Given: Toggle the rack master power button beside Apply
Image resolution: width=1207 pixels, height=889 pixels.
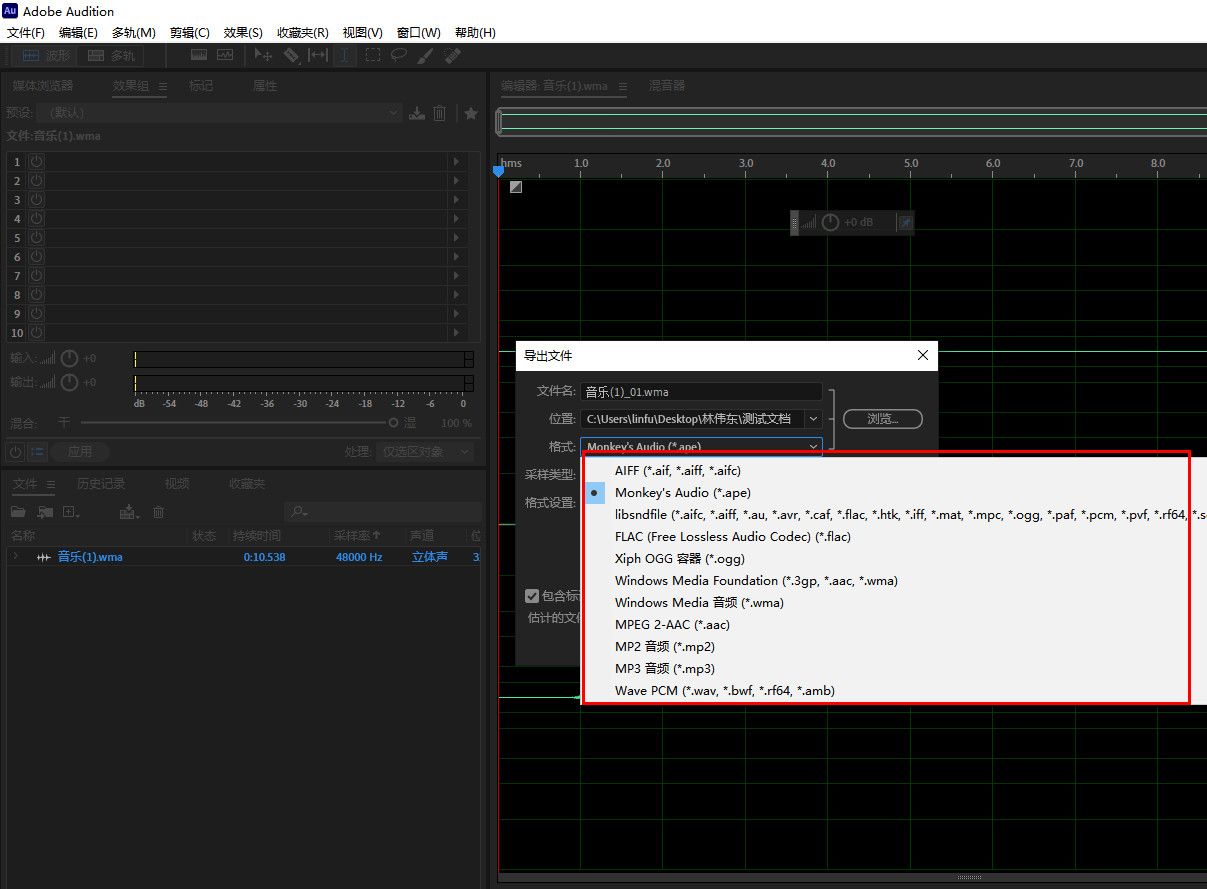Looking at the screenshot, I should coord(15,452).
